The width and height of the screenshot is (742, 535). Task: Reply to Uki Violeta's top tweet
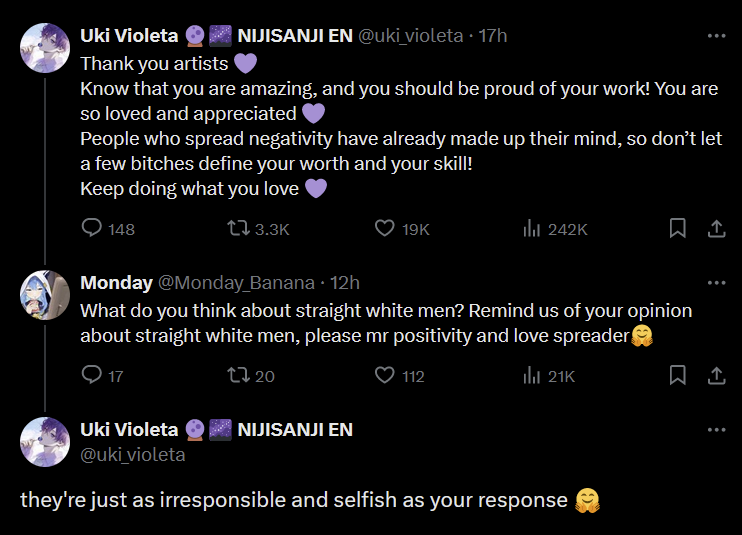[92, 229]
